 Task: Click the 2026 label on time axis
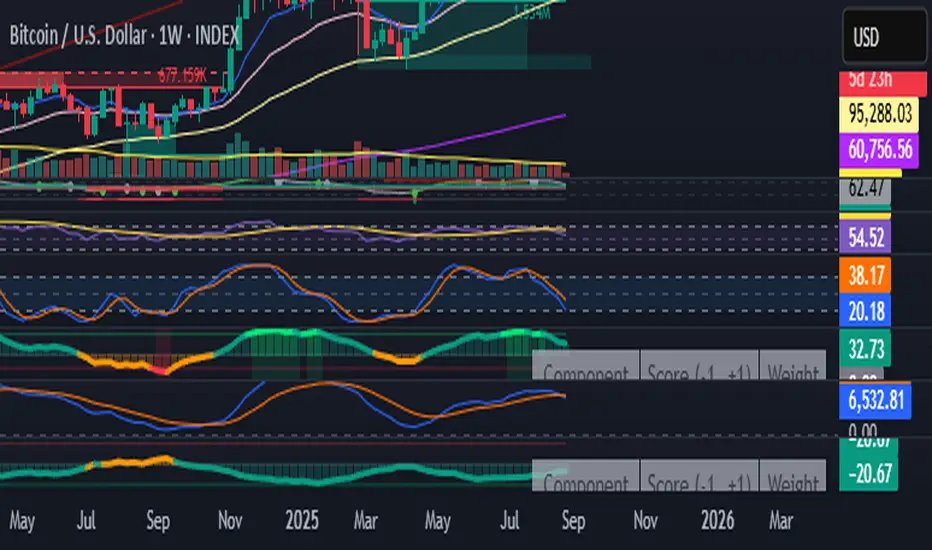(717, 521)
